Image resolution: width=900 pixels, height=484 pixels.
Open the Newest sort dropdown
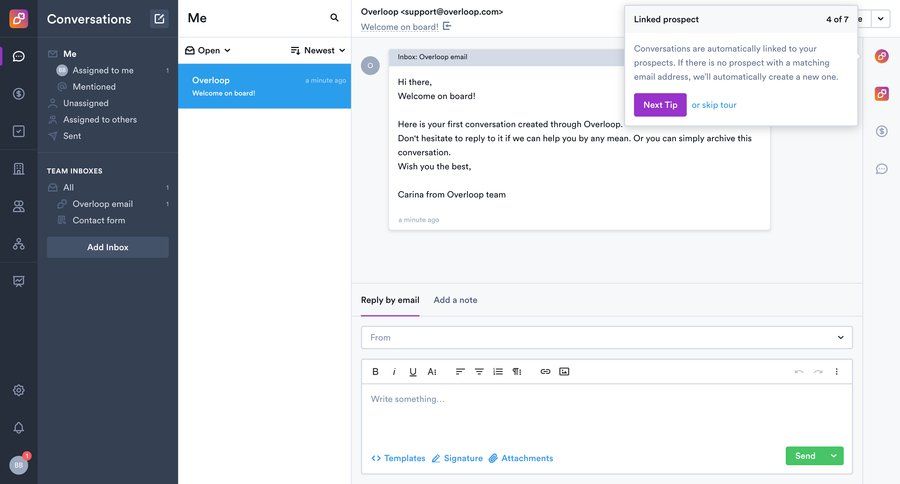pyautogui.click(x=318, y=51)
